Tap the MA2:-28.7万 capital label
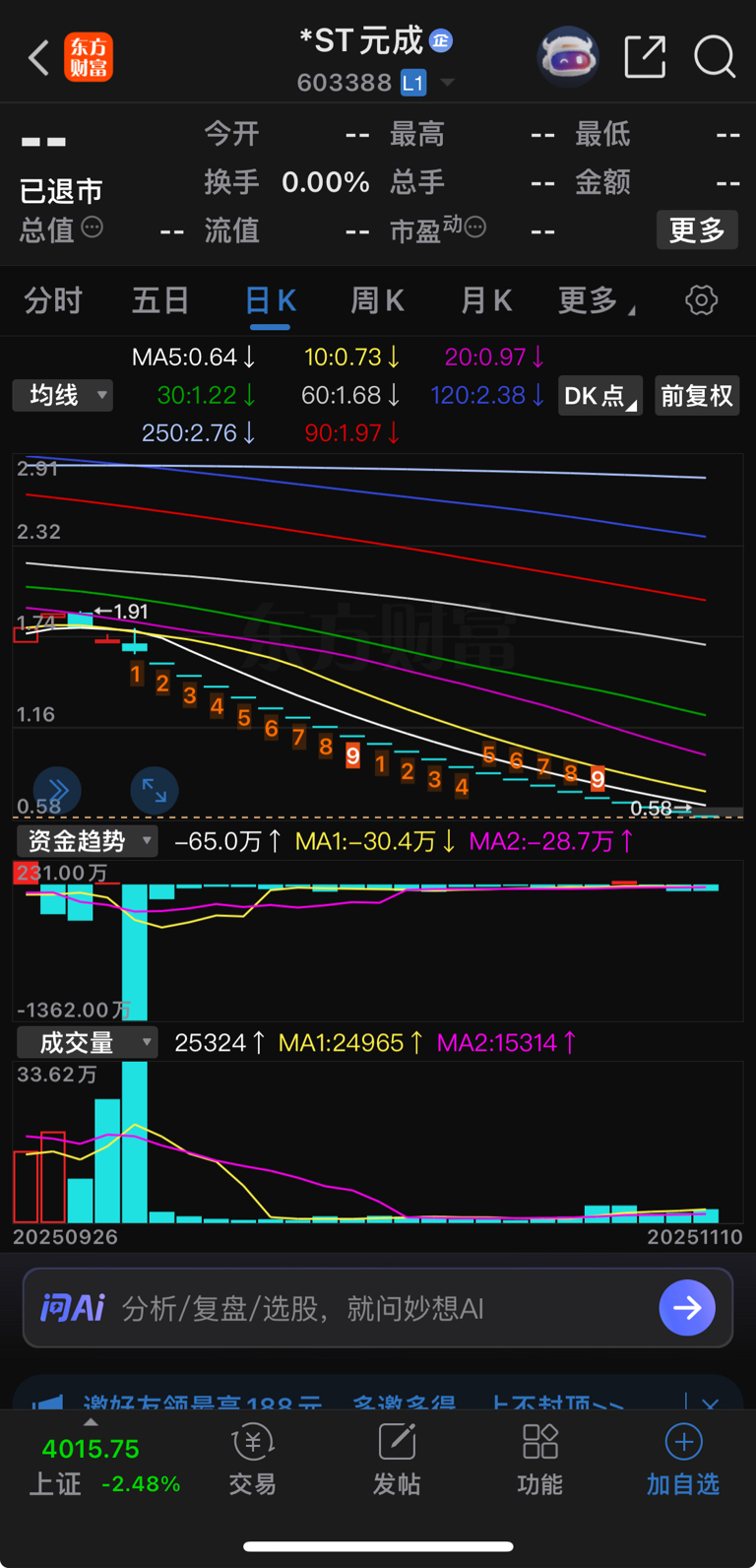The width and height of the screenshot is (756, 1568). pos(551,841)
